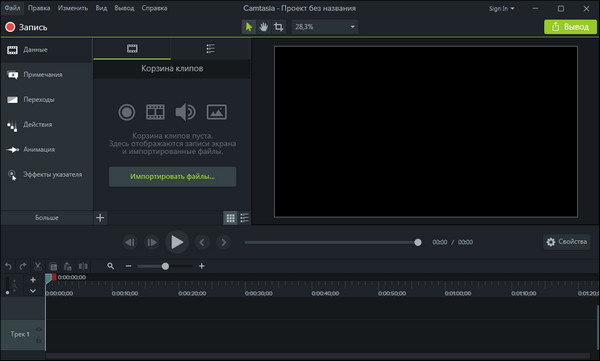Open the Изменить menu
Screen dimensions: 600x361
click(73, 8)
